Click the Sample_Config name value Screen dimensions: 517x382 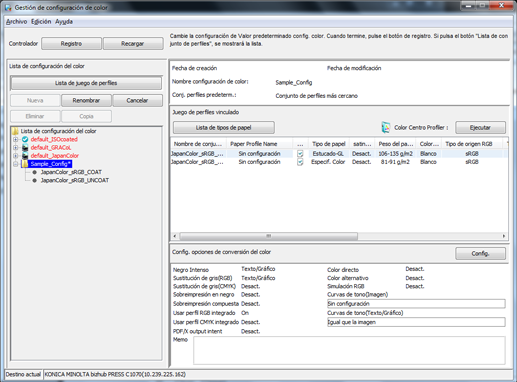tap(294, 82)
